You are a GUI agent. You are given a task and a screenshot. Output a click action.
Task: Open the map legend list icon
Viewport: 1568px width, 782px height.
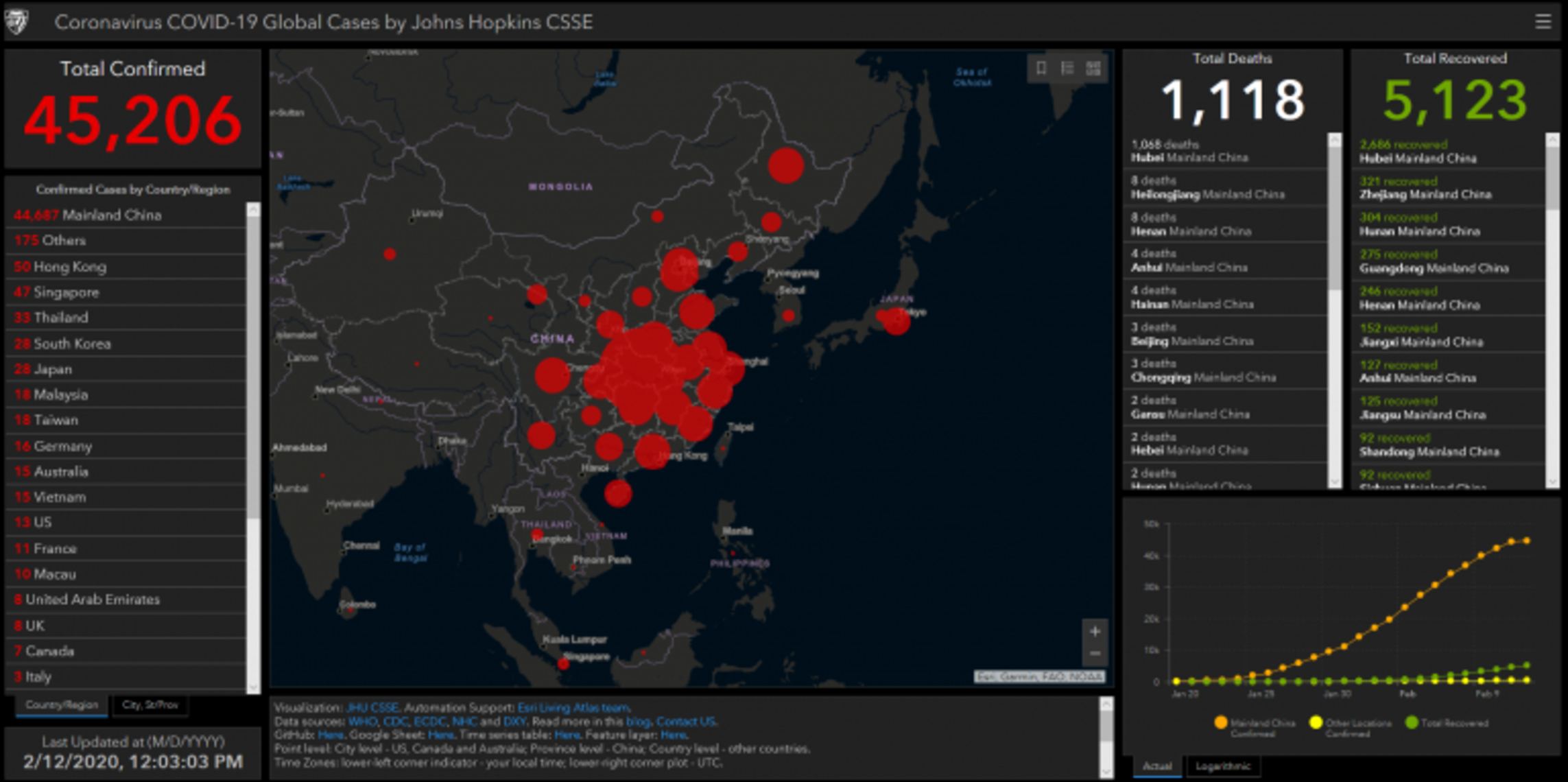click(x=1067, y=68)
